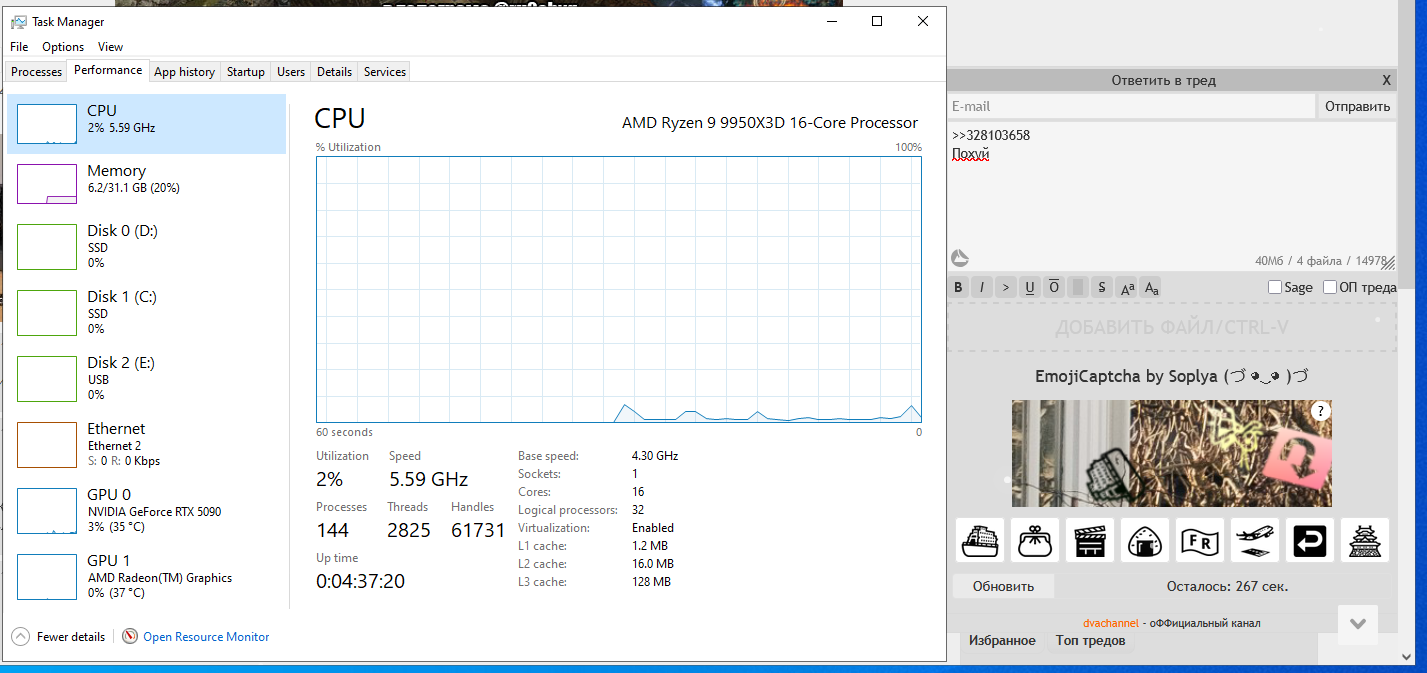Switch to the Services tab

point(385,72)
